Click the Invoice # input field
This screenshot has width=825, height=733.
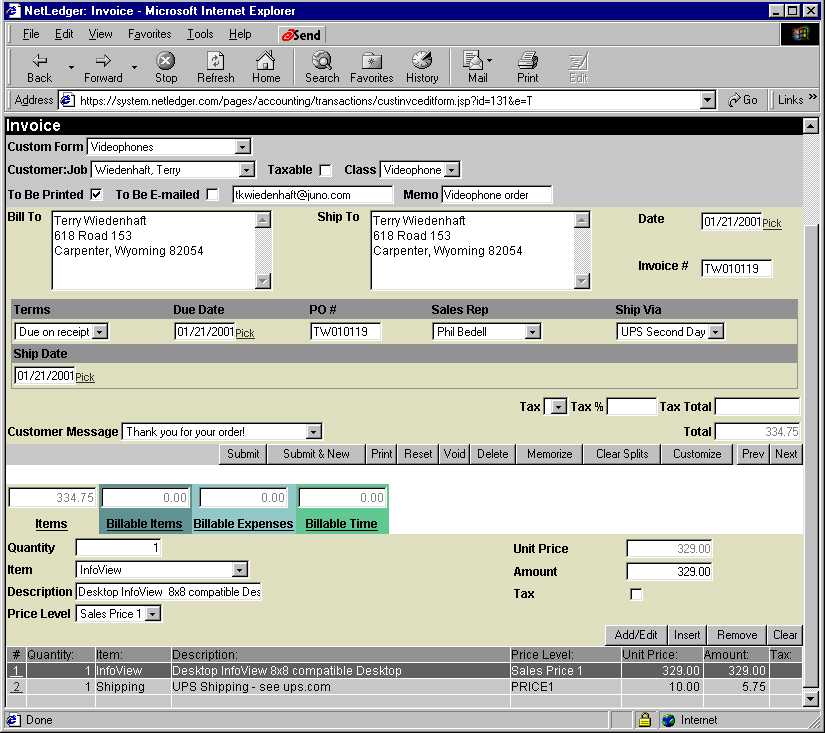point(736,268)
